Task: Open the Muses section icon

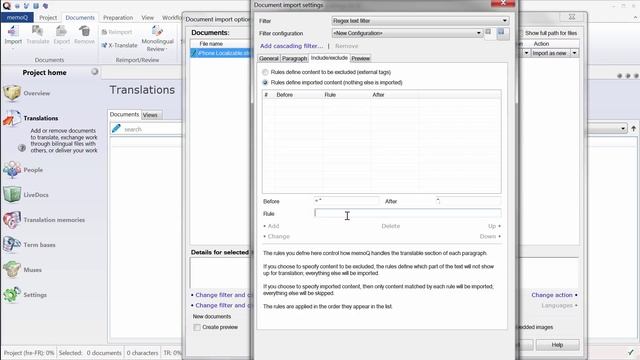Action: tap(12, 269)
